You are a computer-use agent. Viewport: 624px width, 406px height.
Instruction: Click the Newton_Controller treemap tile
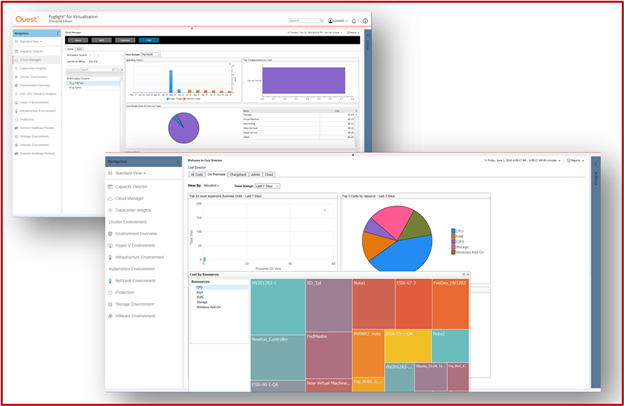coord(278,357)
